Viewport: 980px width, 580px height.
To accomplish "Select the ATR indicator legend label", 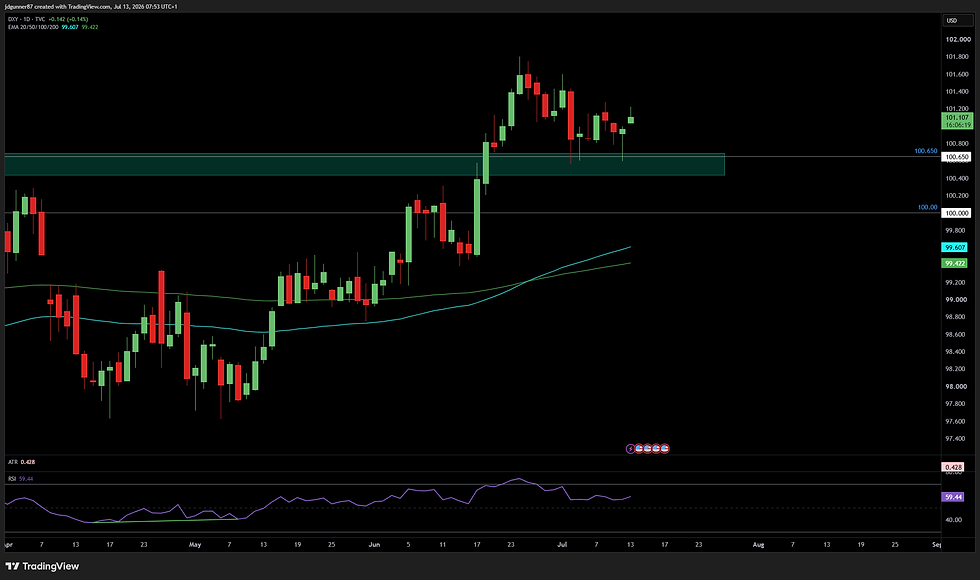I will pyautogui.click(x=12, y=462).
